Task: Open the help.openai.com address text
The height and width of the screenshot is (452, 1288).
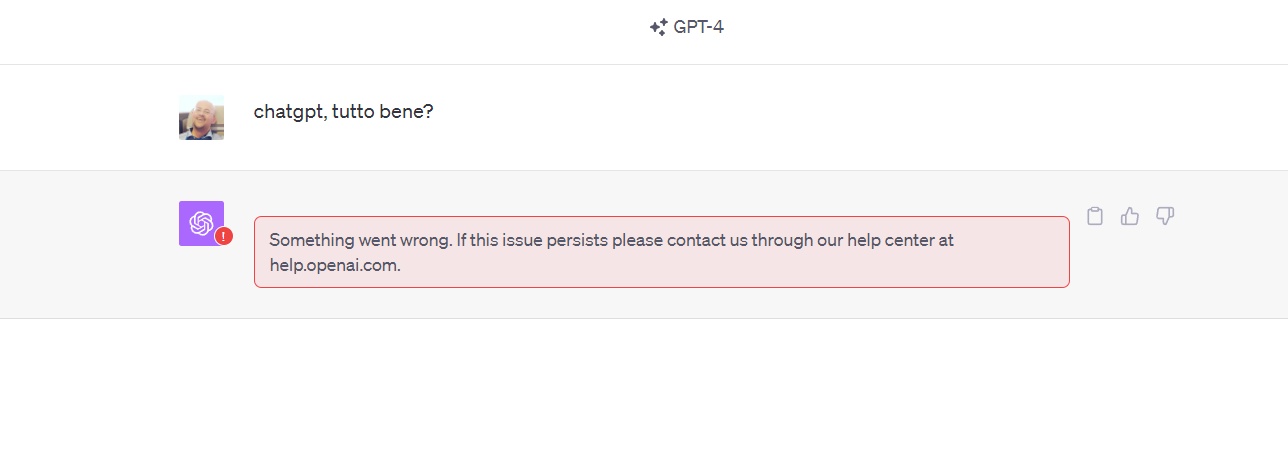Action: point(335,266)
